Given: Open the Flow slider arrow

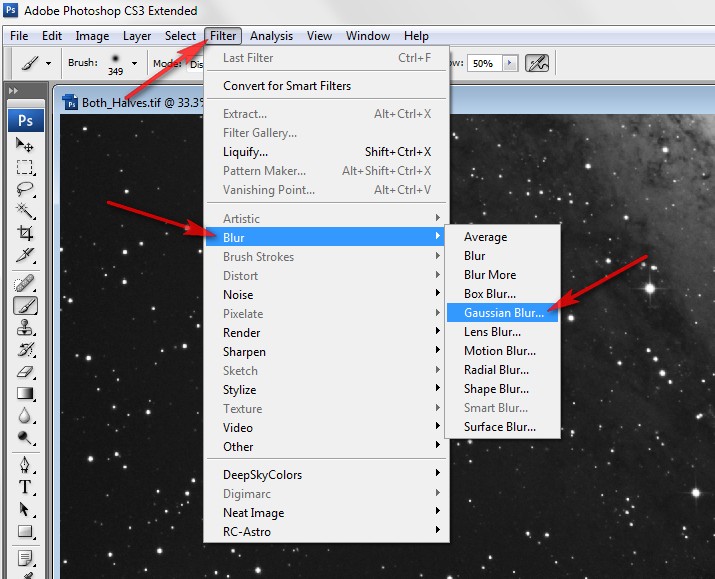Looking at the screenshot, I should pyautogui.click(x=510, y=63).
